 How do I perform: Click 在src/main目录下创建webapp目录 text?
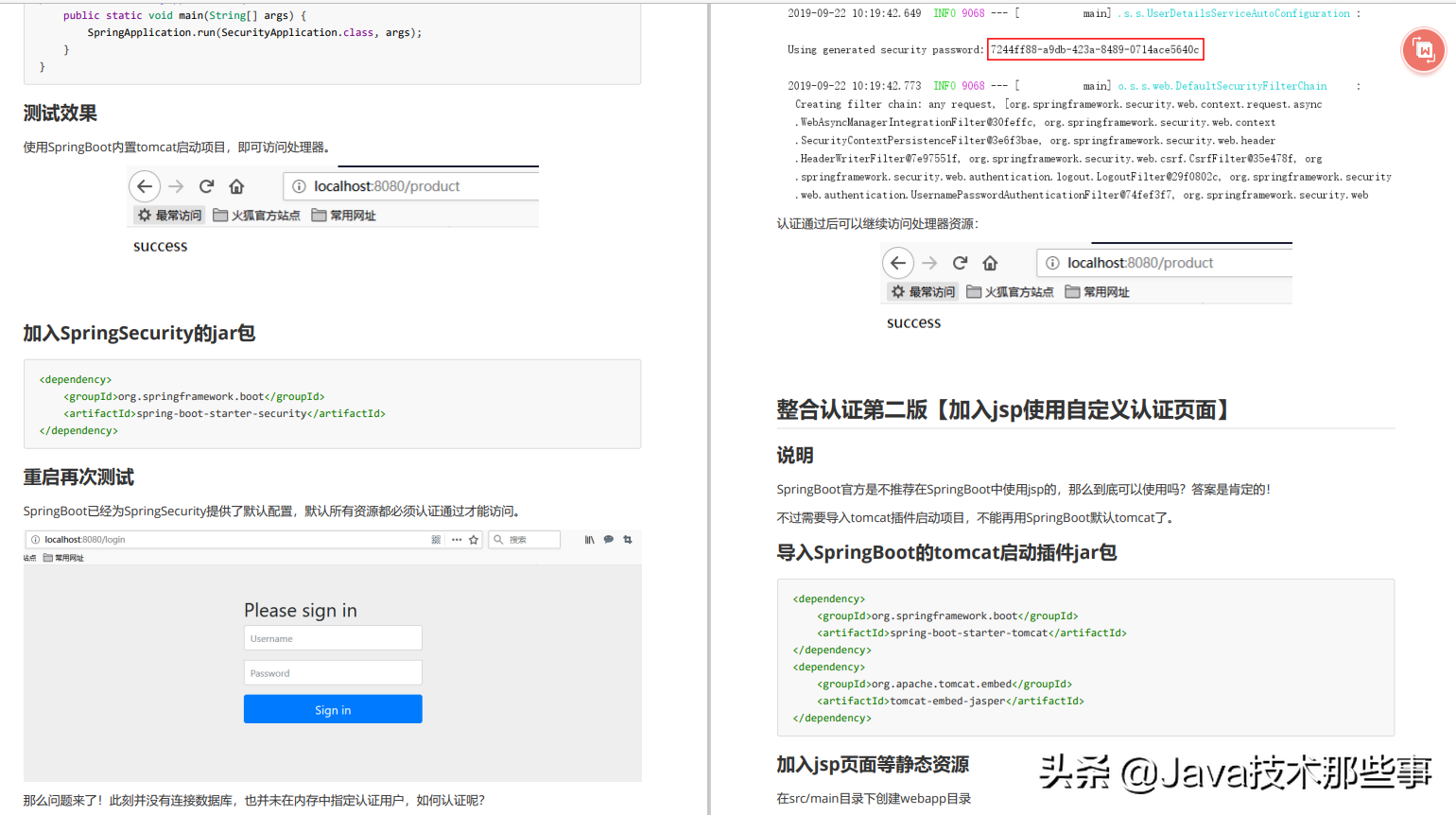pos(875,799)
